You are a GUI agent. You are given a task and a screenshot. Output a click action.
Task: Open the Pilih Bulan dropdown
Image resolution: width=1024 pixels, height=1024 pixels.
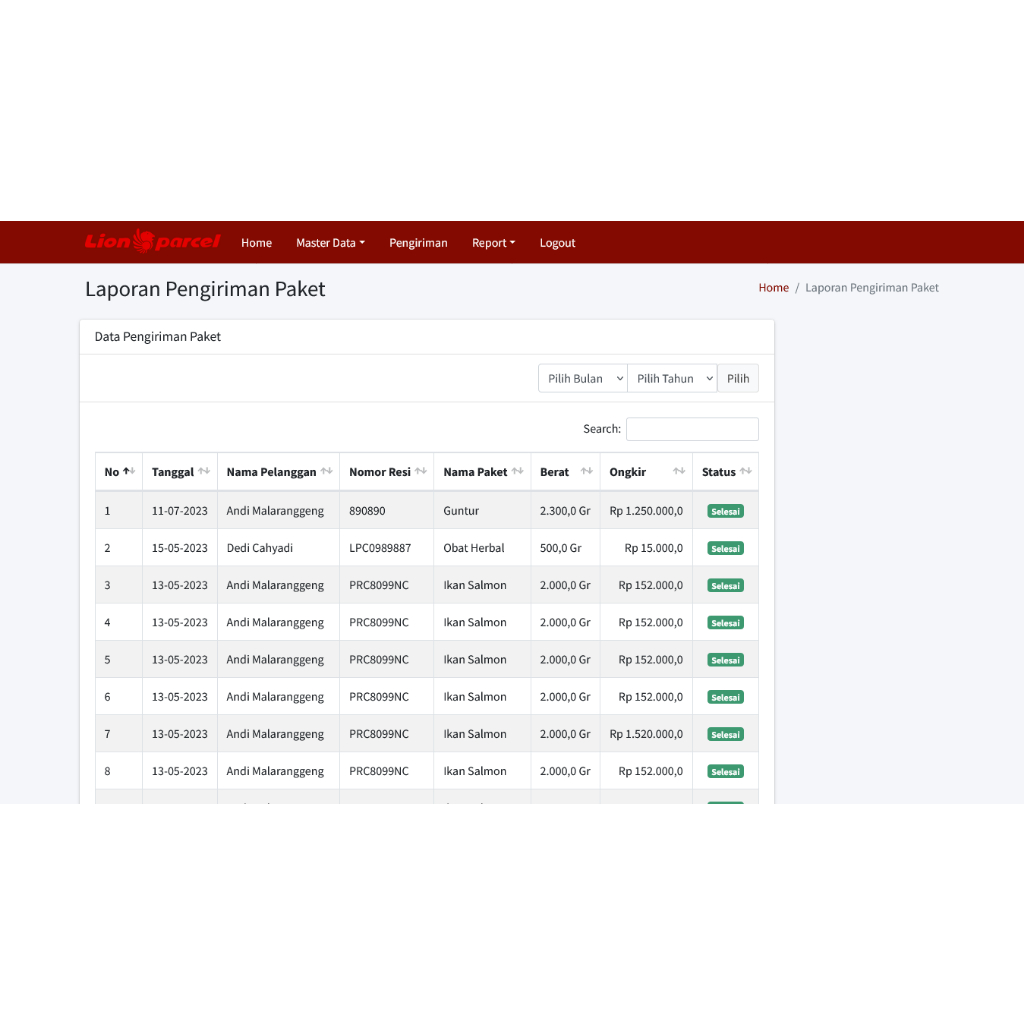point(583,379)
